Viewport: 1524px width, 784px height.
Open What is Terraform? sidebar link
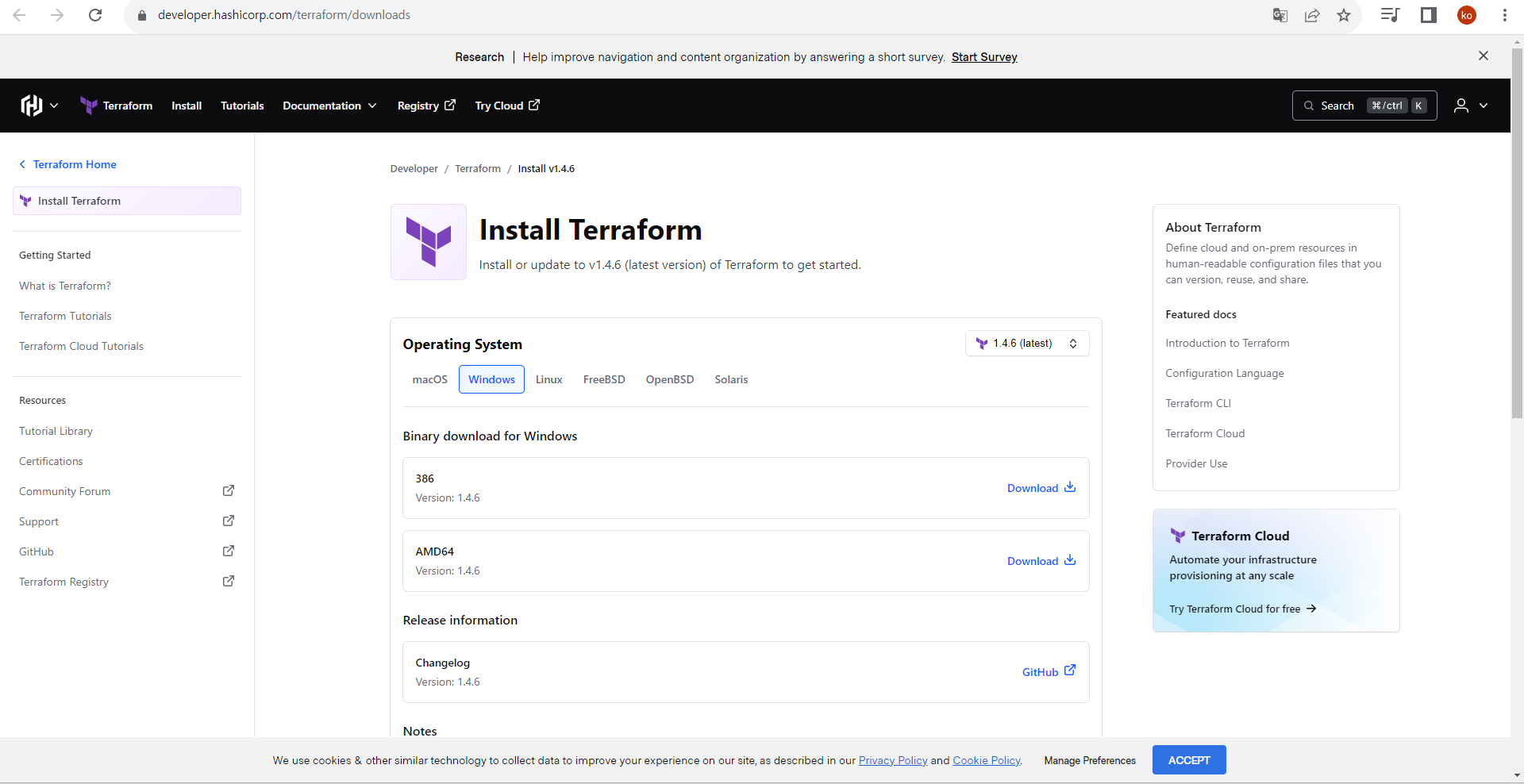[65, 286]
